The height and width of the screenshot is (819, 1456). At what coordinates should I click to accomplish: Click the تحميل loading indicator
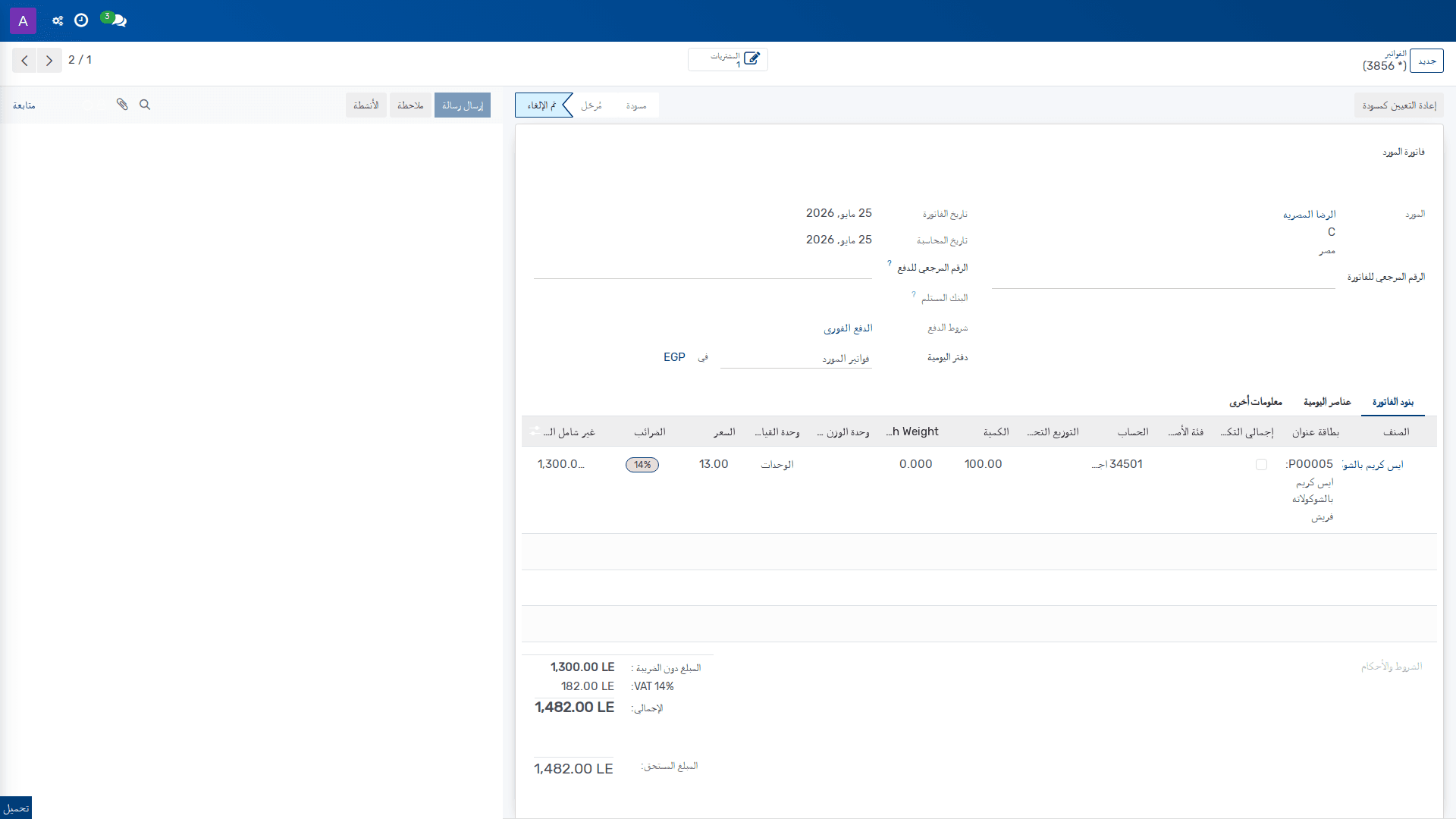[16, 808]
